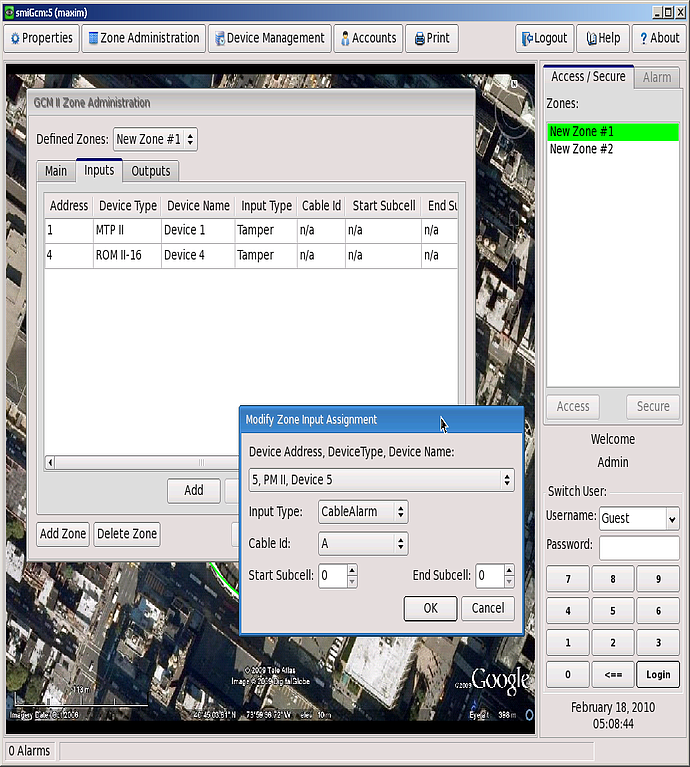Open the Help toolbar button
The image size is (690, 767).
[x=603, y=38]
